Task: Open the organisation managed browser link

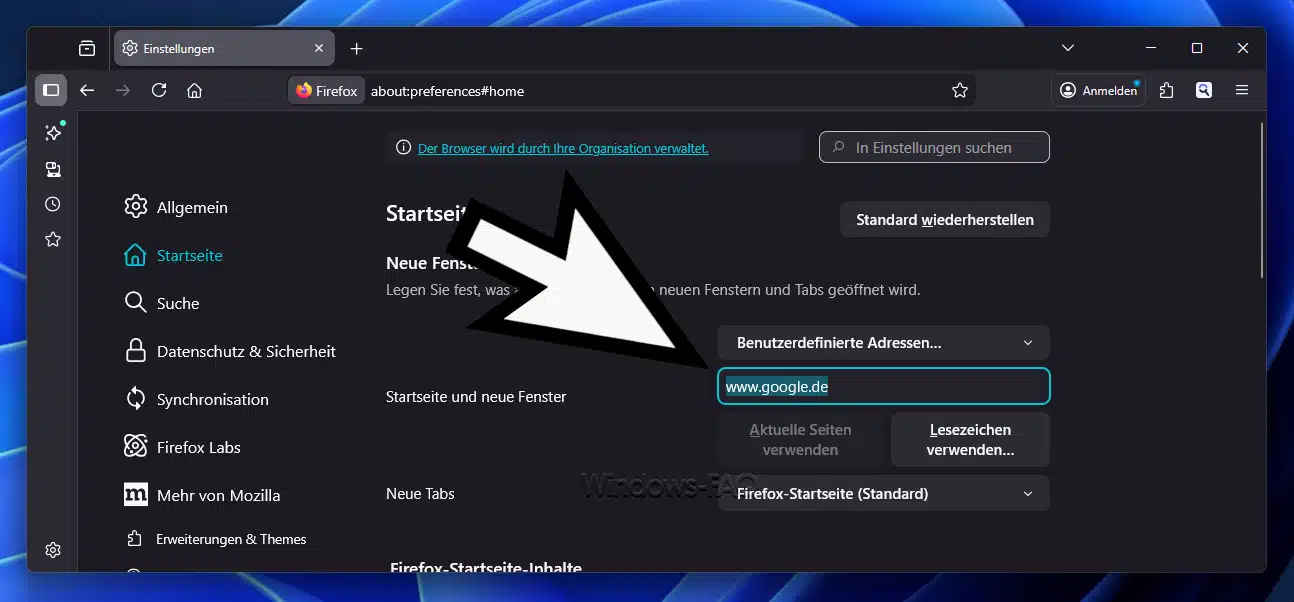Action: tap(563, 148)
